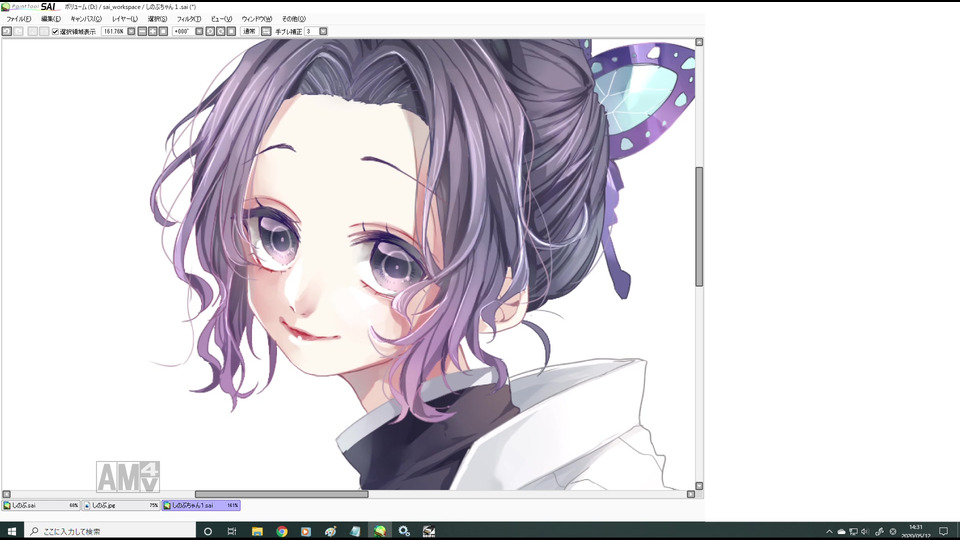Click the redo arrow icon in toolbar
The image size is (960, 540).
pyautogui.click(x=18, y=31)
